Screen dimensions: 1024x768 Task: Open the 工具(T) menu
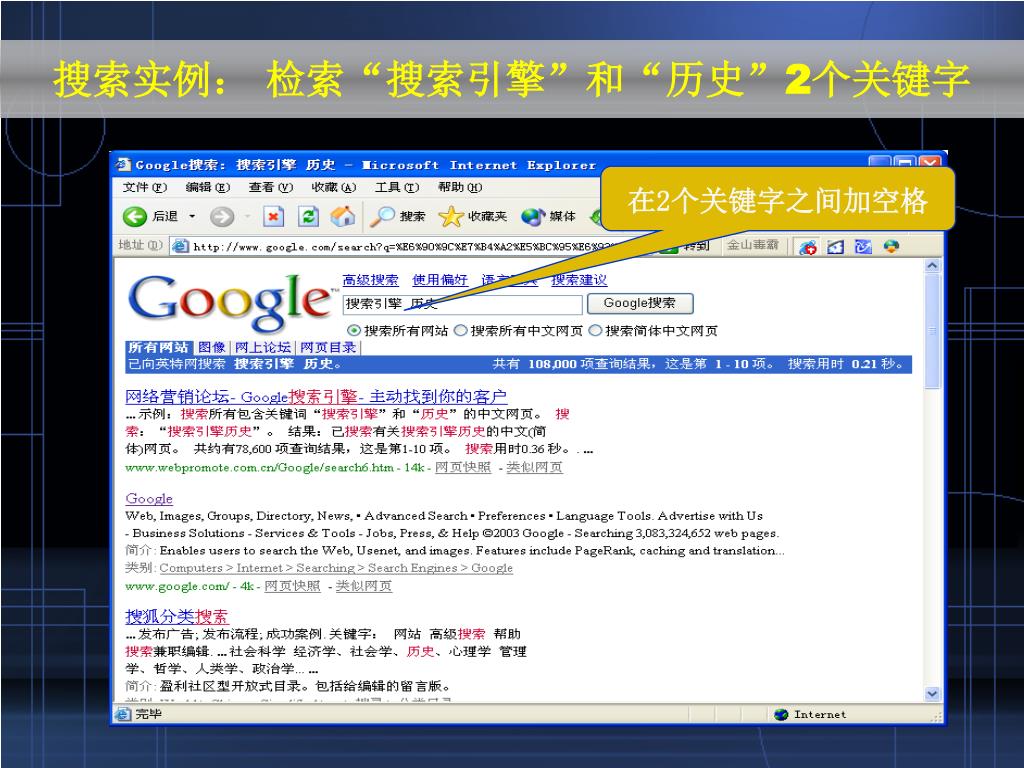point(396,187)
